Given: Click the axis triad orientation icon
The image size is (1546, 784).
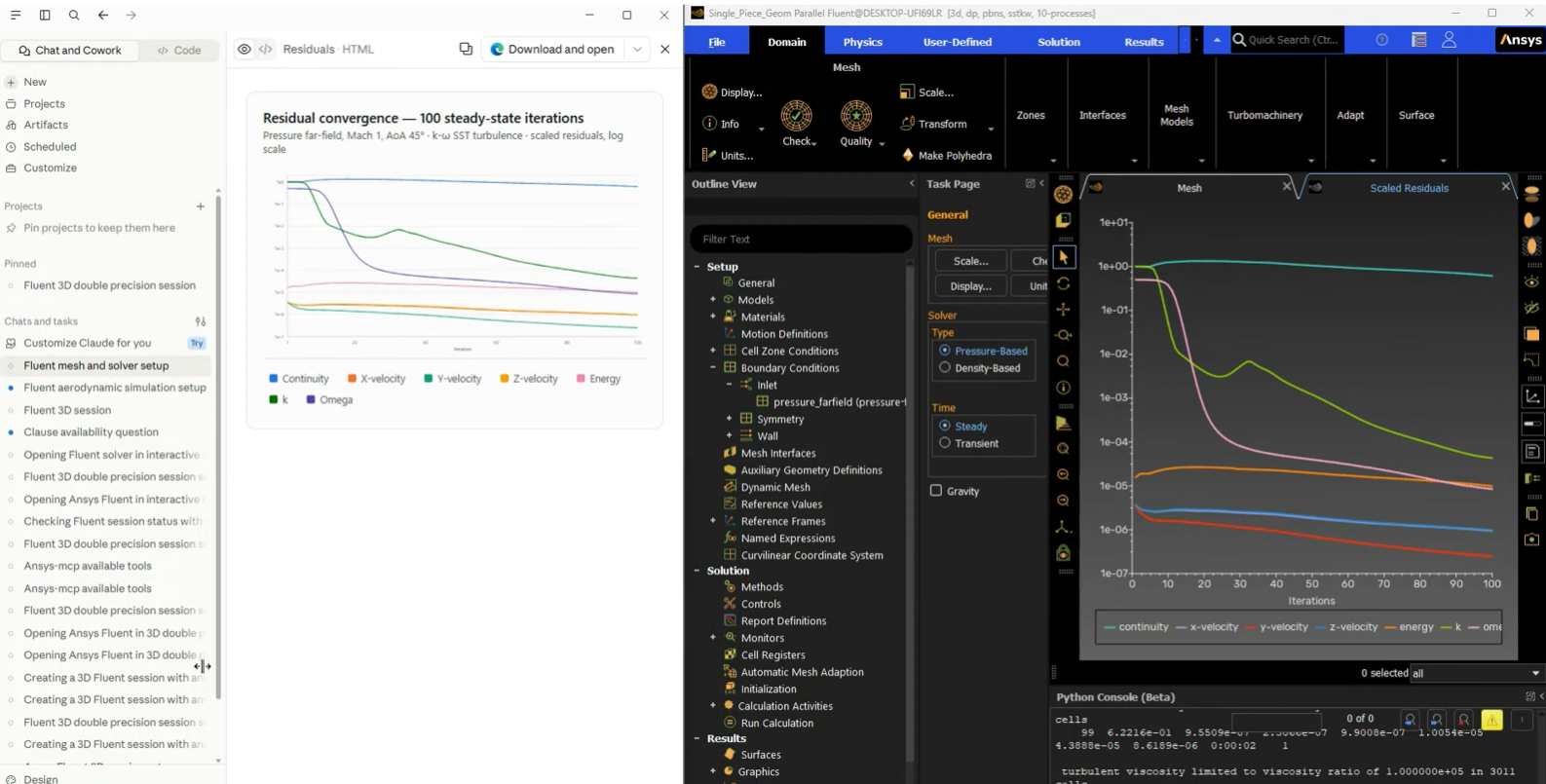Looking at the screenshot, I should coord(1063,527).
